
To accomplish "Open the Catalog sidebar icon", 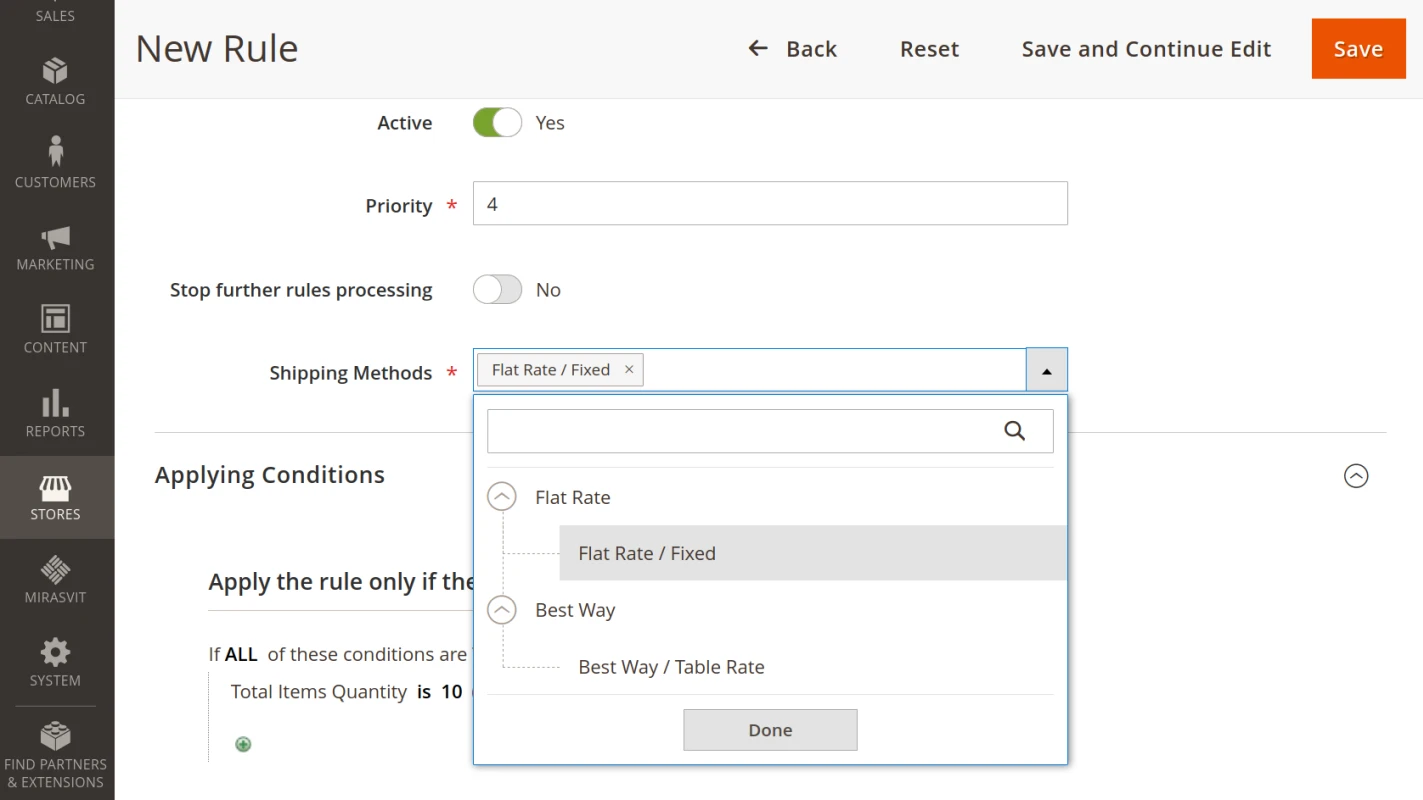I will [55, 72].
